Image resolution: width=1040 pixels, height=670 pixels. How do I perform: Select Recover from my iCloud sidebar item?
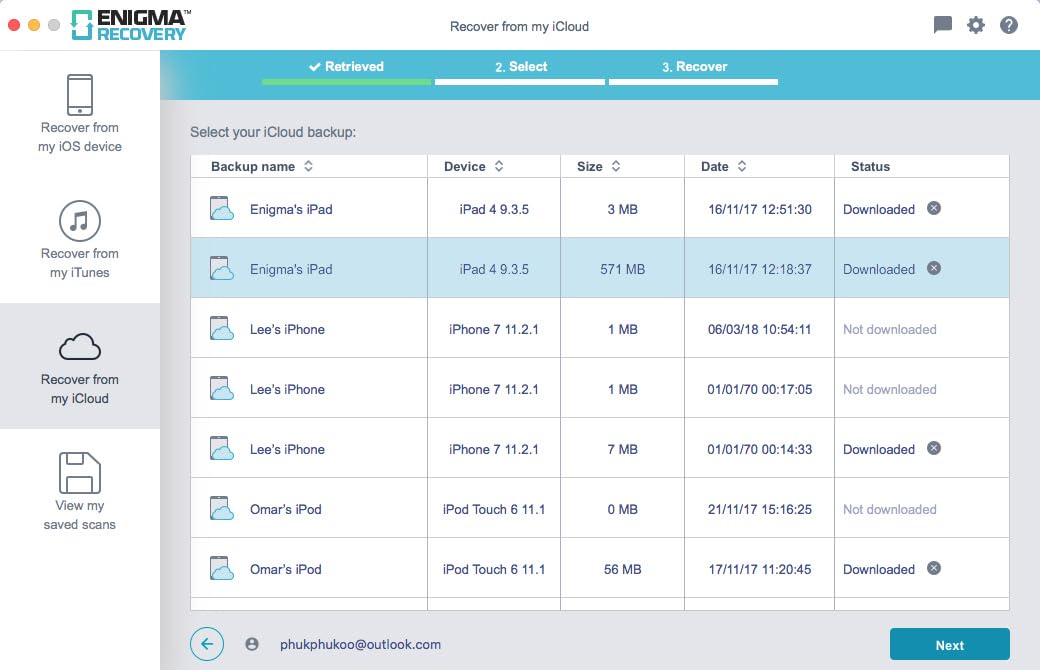[80, 366]
